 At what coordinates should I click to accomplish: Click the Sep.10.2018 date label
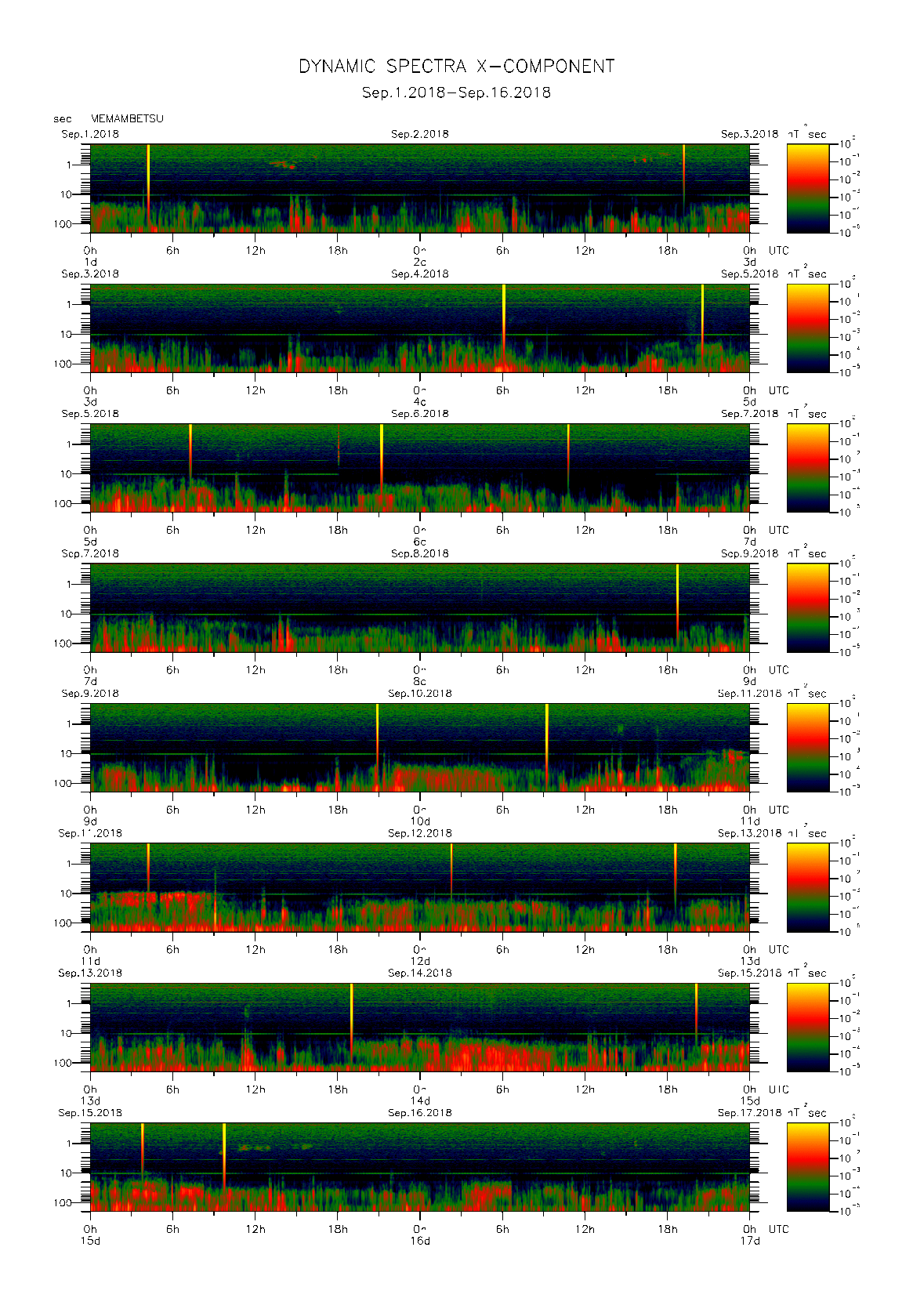click(x=420, y=694)
